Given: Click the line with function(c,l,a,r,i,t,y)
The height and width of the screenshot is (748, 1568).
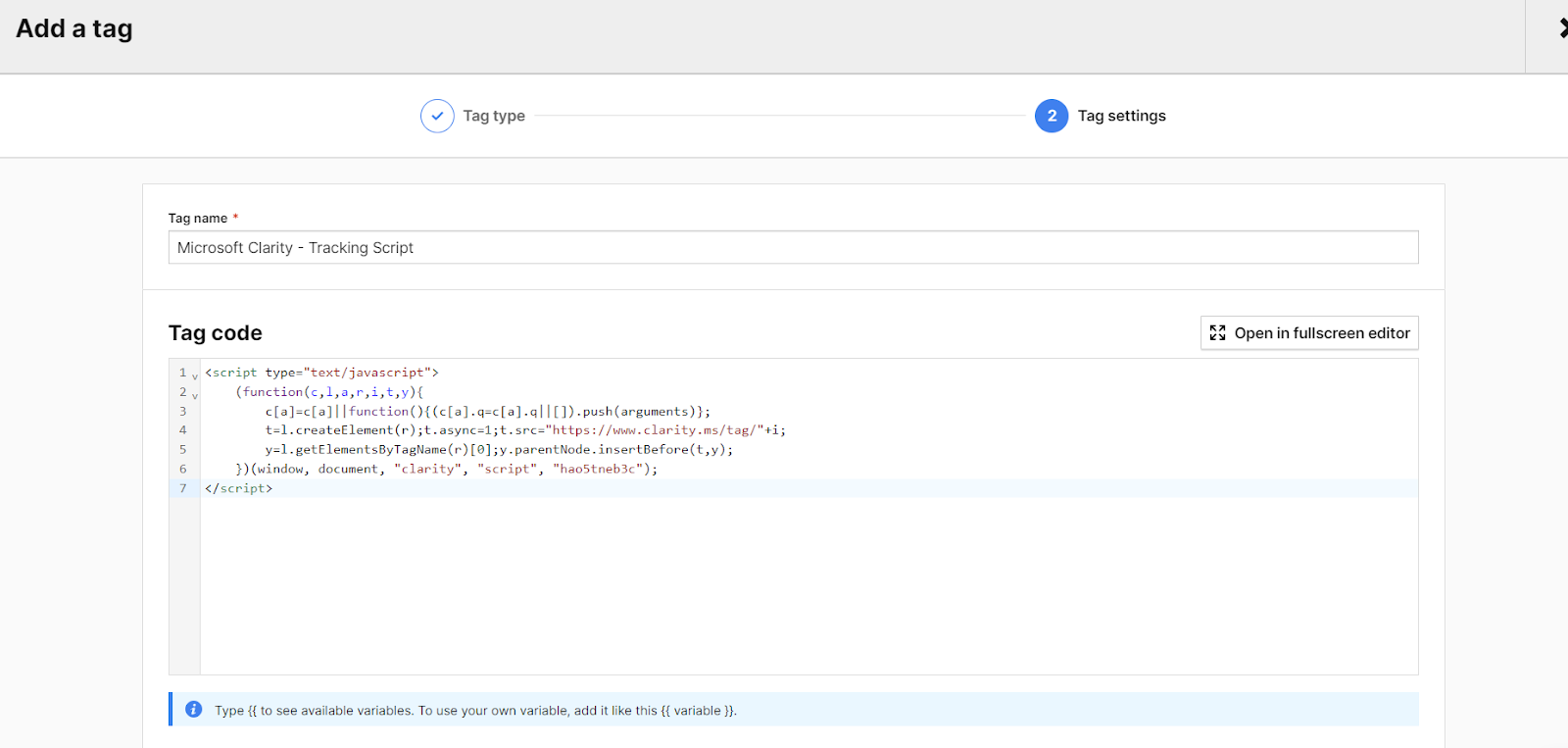Looking at the screenshot, I should (329, 392).
